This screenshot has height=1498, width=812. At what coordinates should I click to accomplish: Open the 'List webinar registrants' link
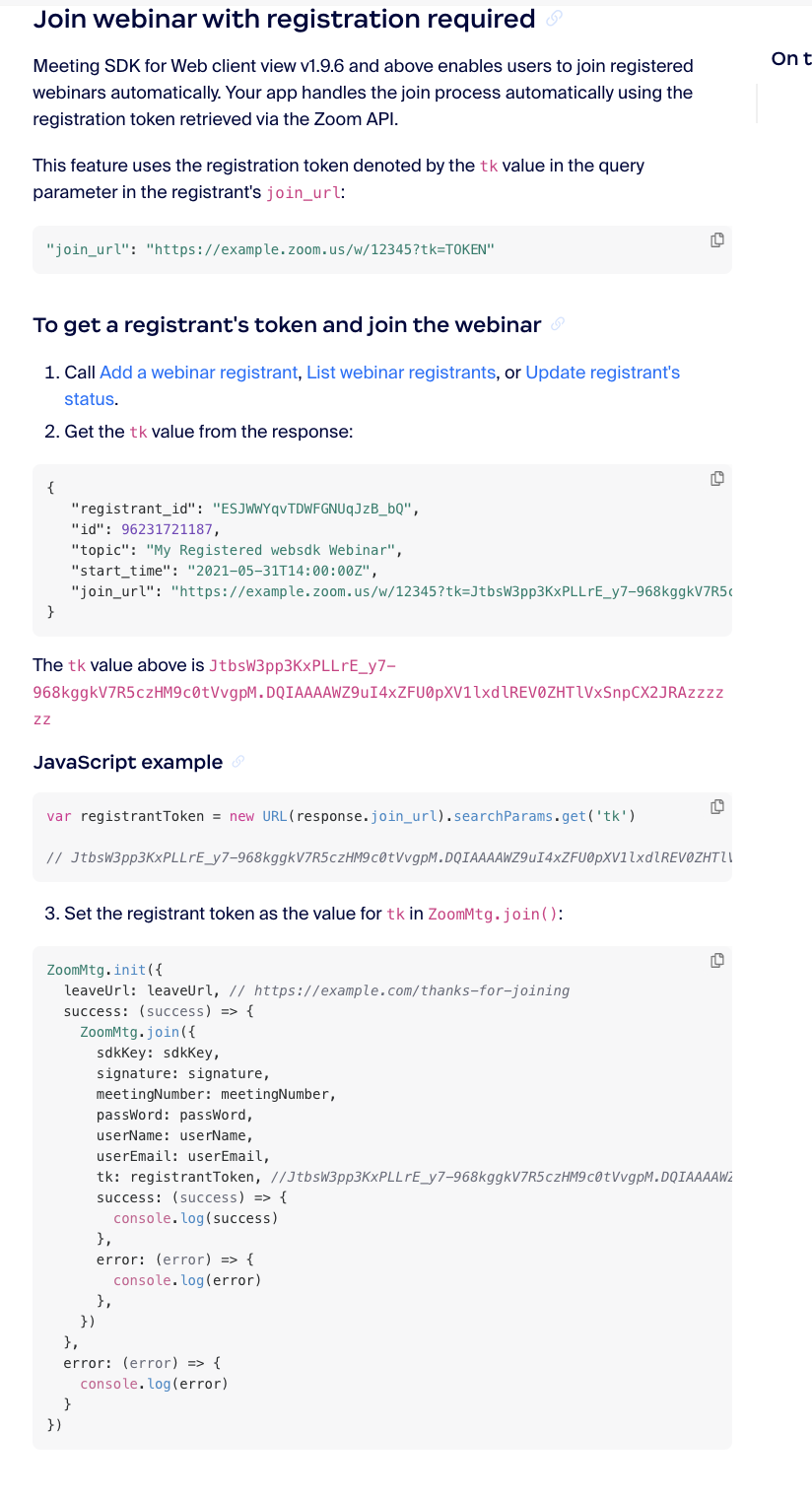coord(401,373)
